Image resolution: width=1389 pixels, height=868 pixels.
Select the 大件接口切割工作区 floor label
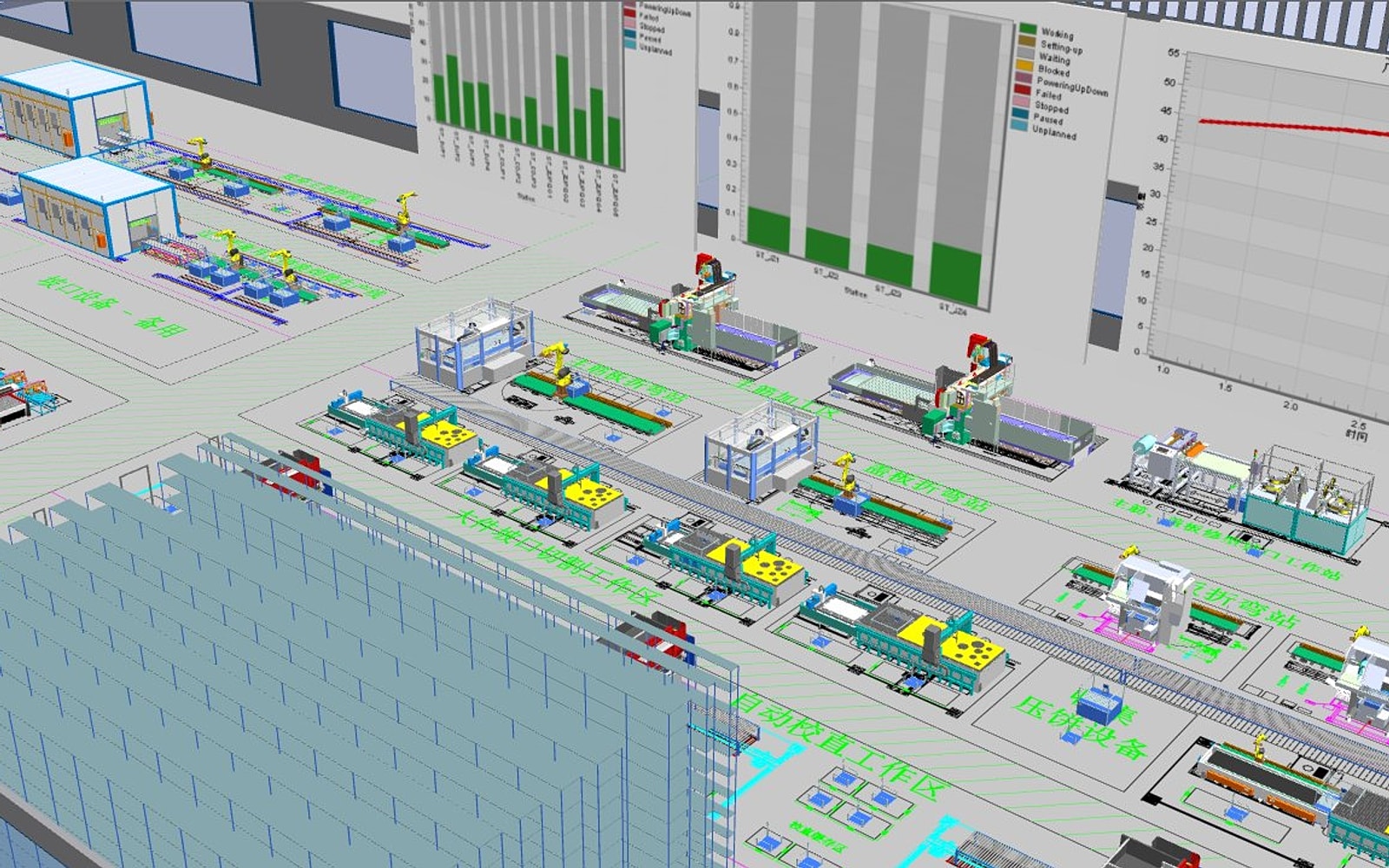point(556,556)
